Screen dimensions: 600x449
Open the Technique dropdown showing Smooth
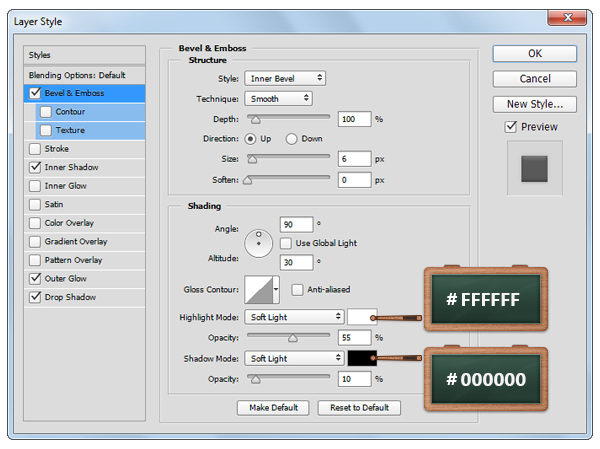[x=278, y=99]
